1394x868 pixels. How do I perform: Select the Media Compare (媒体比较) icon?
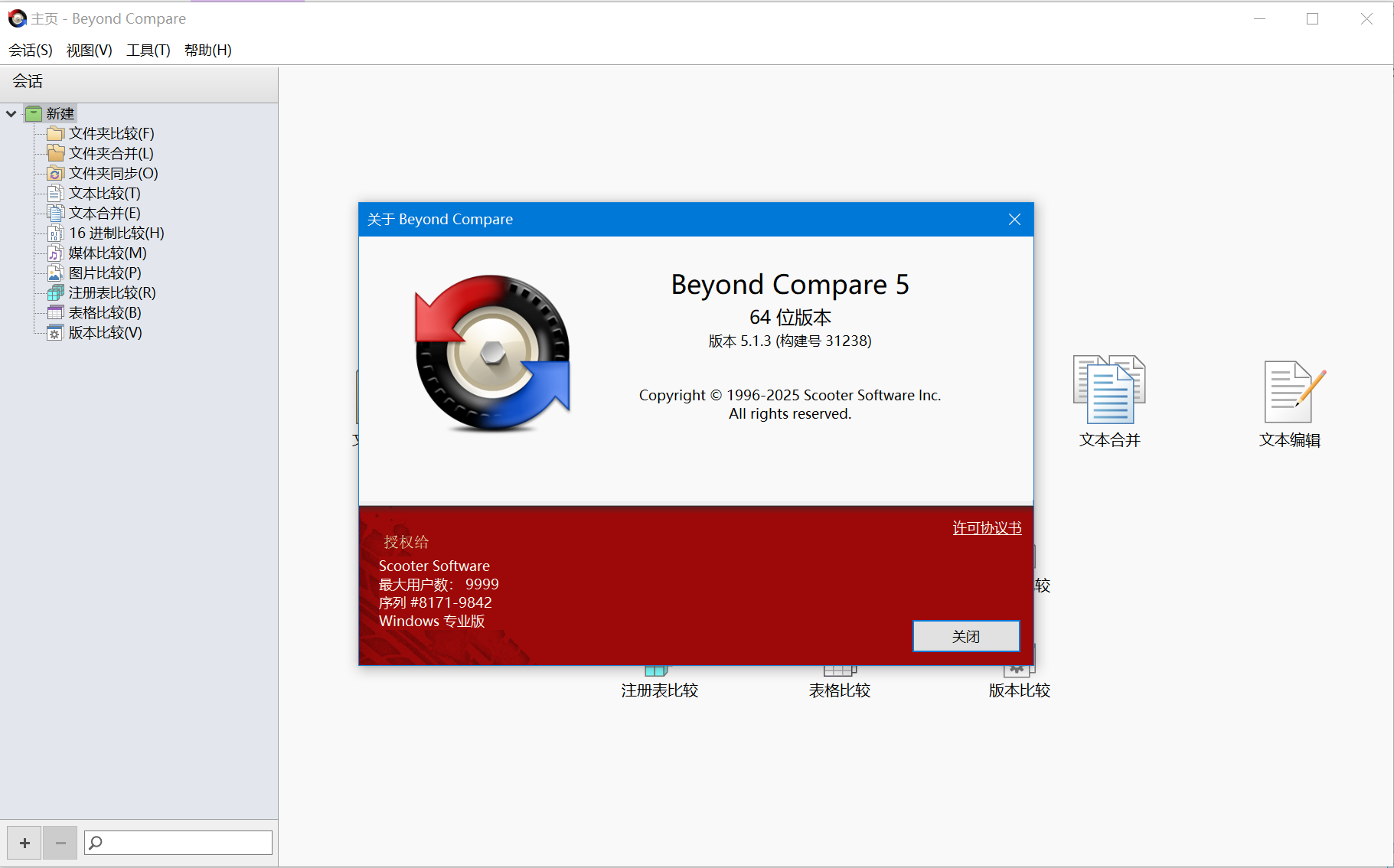pyautogui.click(x=55, y=253)
